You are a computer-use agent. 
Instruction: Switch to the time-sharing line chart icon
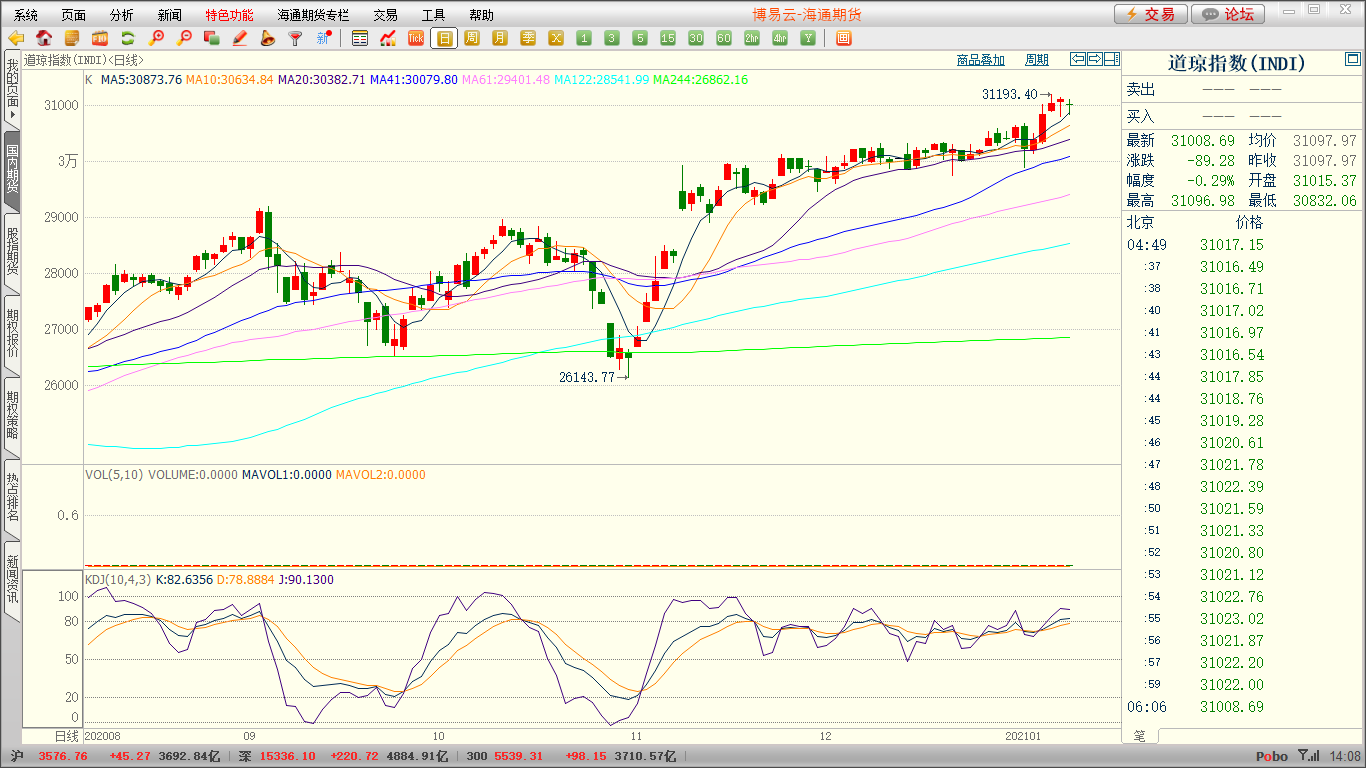pos(388,38)
